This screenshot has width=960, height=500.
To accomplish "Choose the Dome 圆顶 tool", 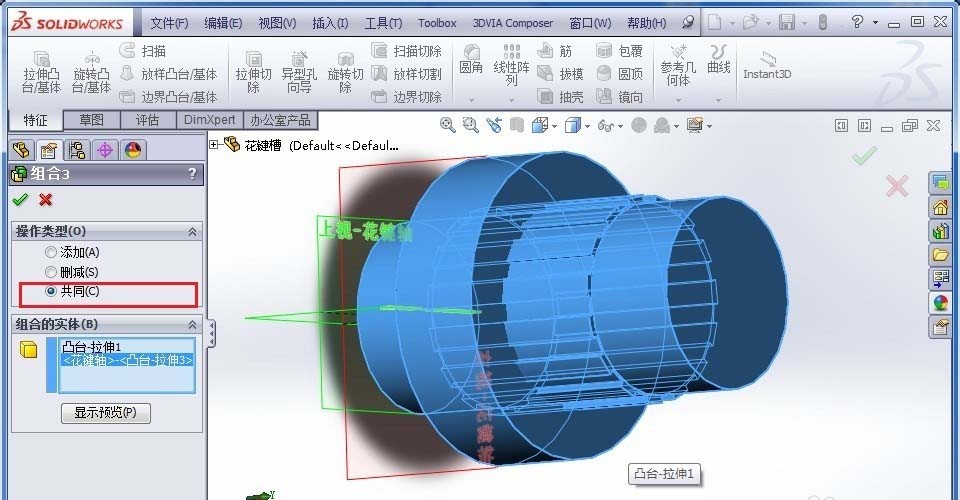I will point(619,74).
